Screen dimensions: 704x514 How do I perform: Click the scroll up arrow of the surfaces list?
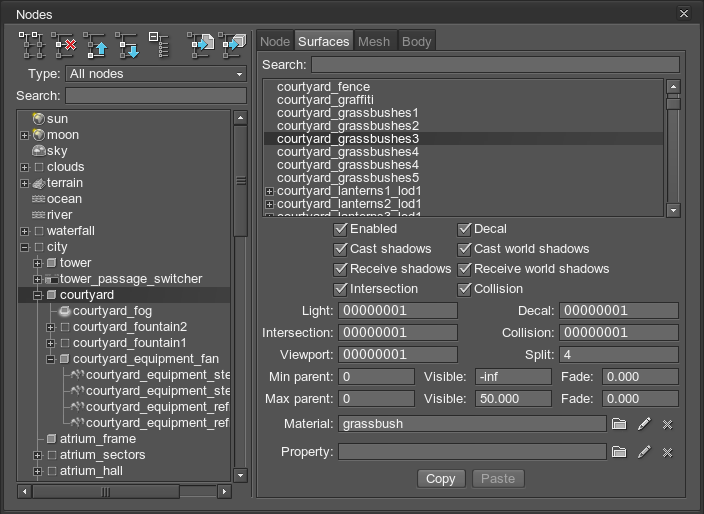coord(673,86)
